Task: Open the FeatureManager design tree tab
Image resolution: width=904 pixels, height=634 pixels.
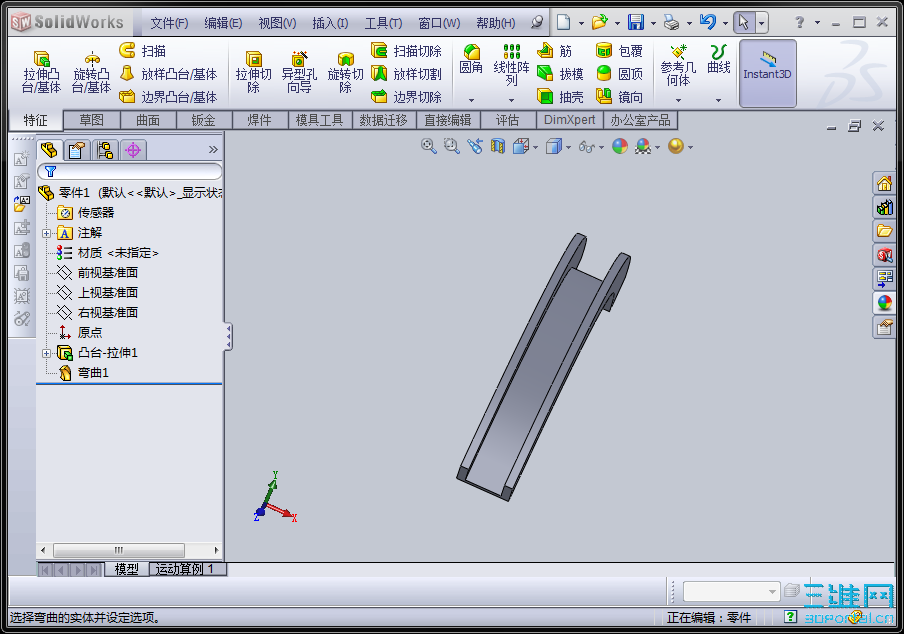Action: coord(49,150)
